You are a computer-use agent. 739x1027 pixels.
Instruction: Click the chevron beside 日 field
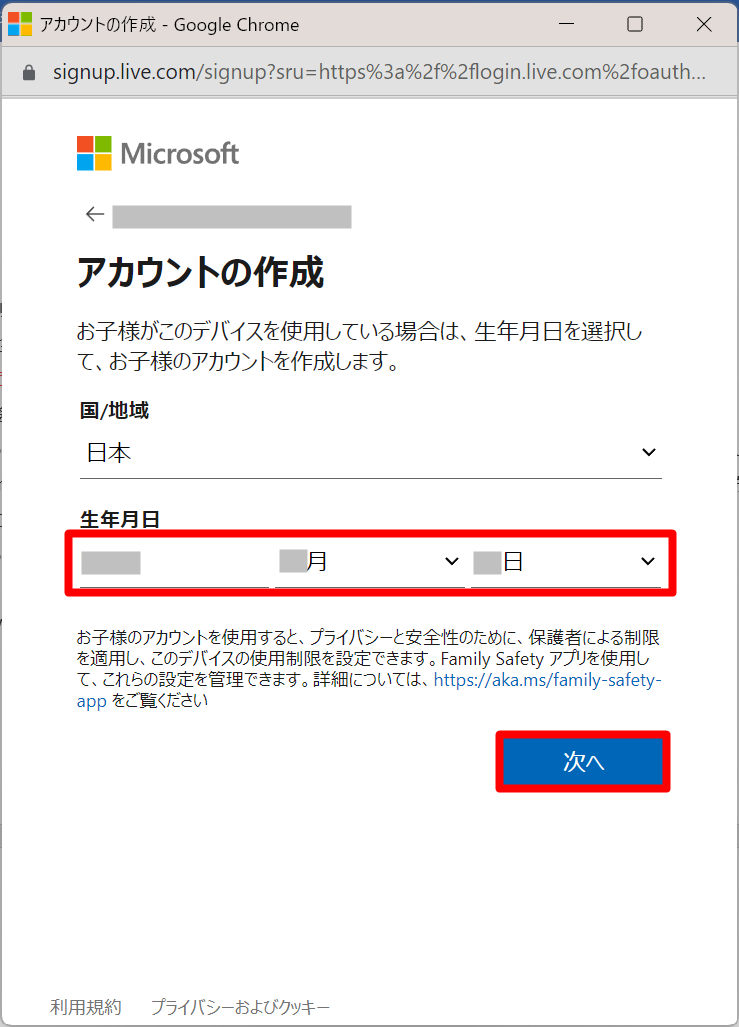pyautogui.click(x=647, y=561)
